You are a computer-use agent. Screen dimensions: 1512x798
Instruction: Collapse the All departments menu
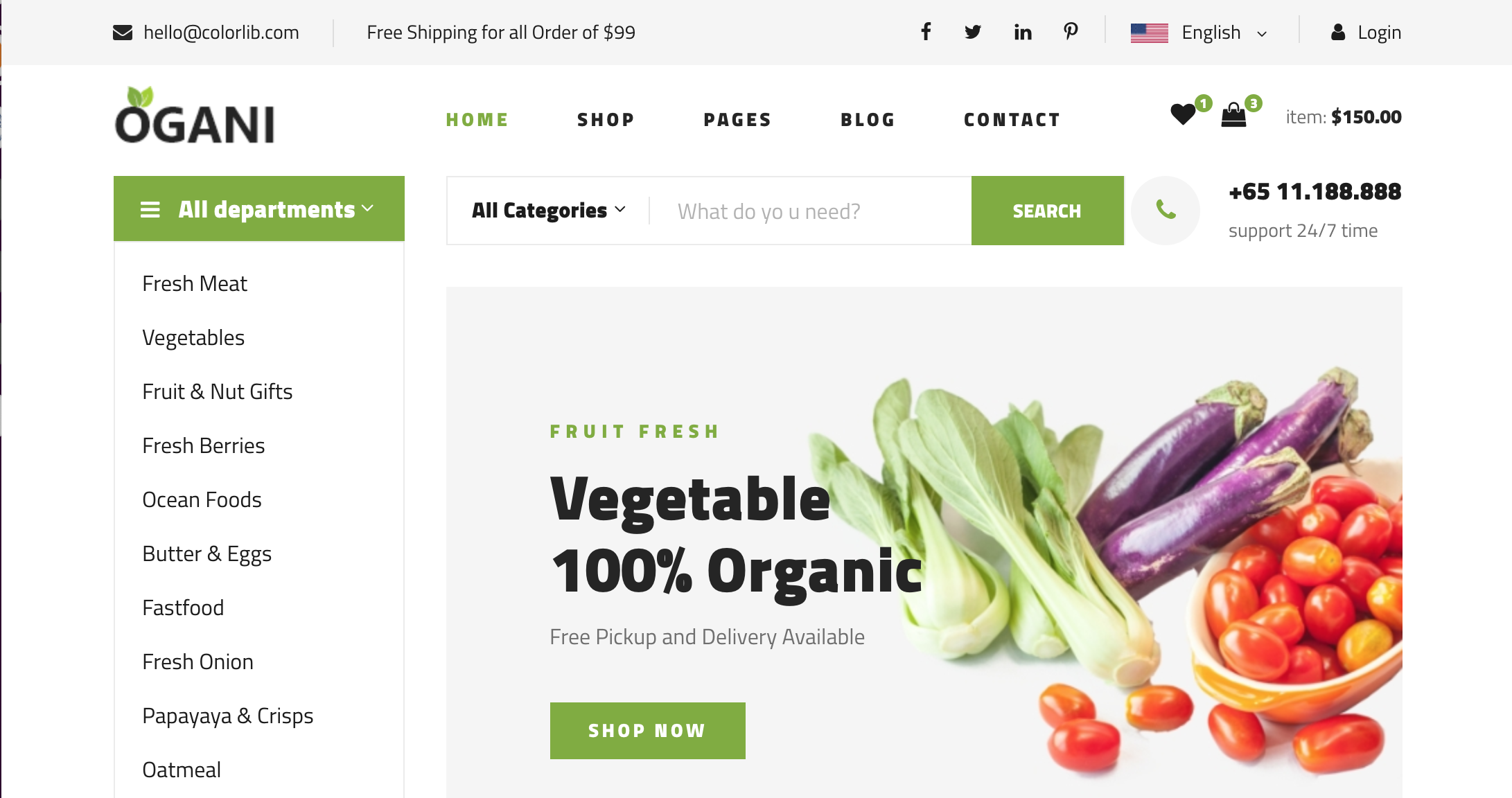259,209
